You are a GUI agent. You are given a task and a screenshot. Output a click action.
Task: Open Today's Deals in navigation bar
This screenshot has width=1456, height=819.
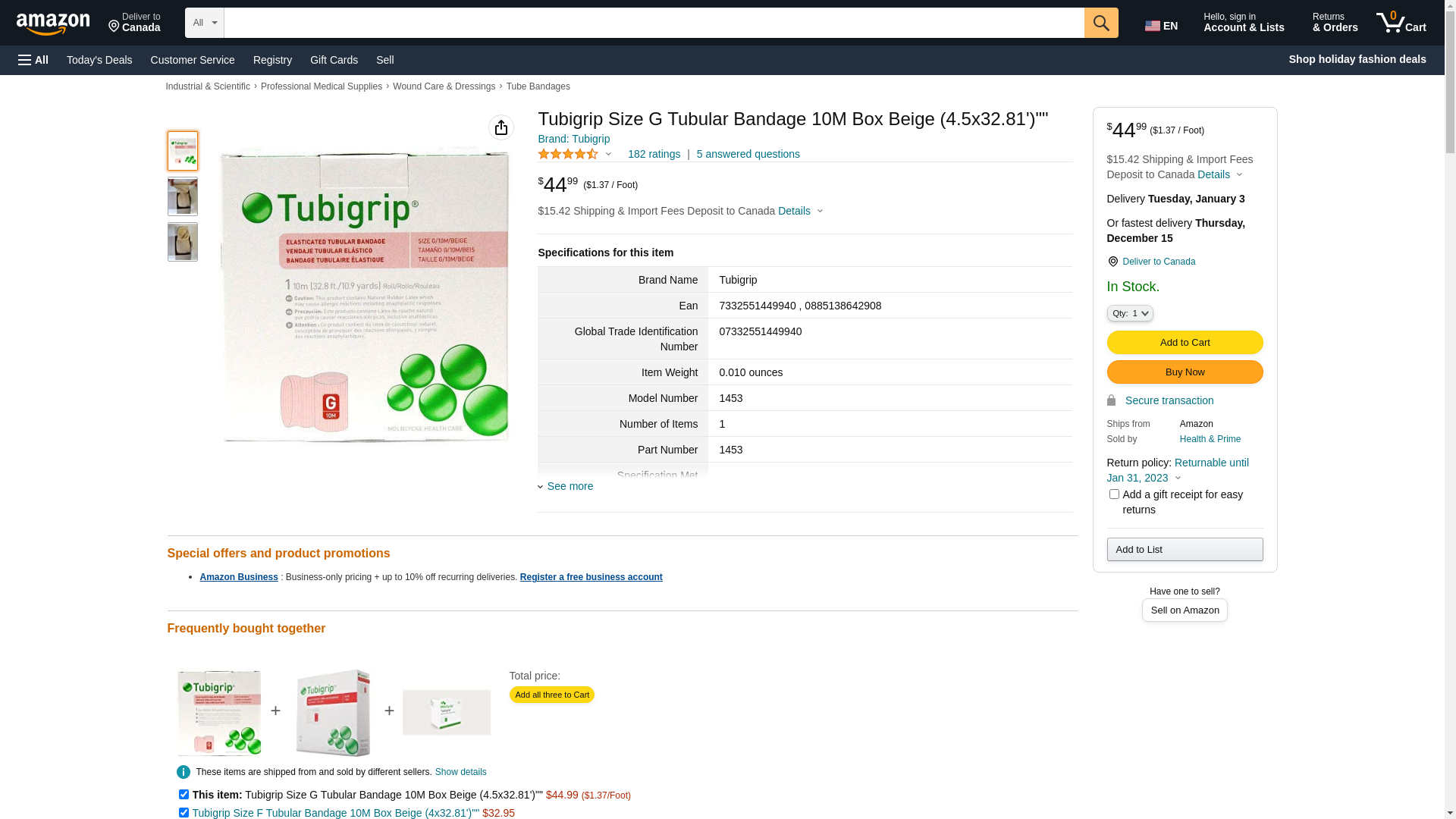[99, 60]
